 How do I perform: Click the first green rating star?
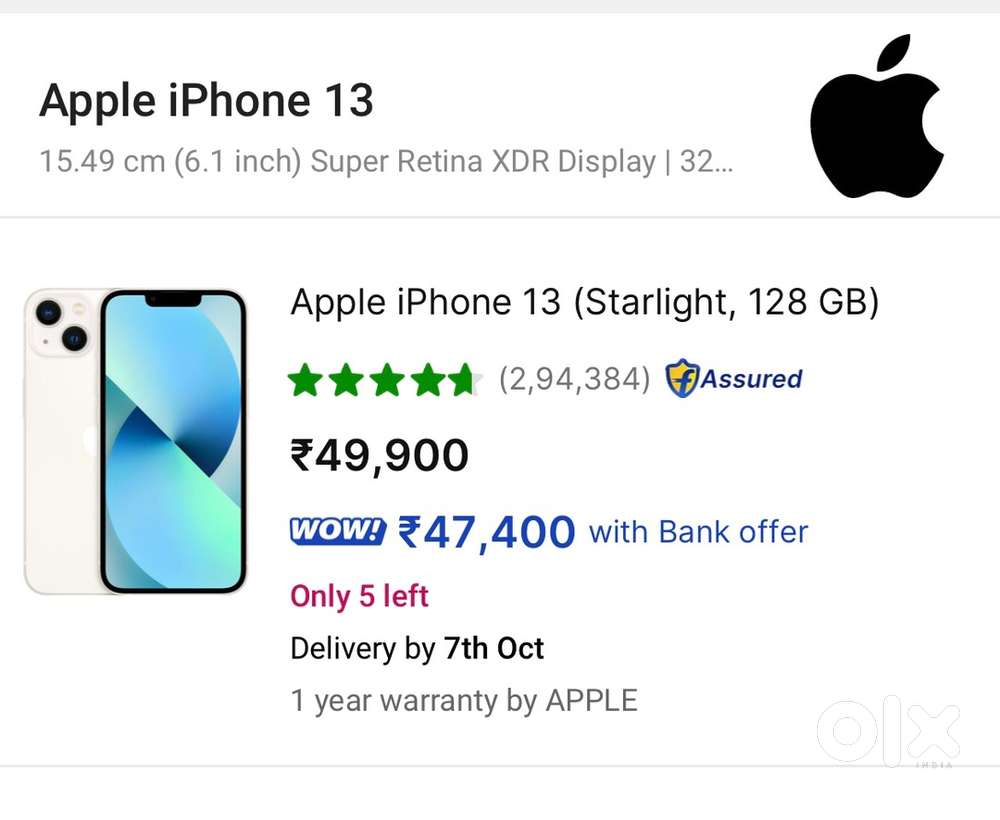click(304, 380)
